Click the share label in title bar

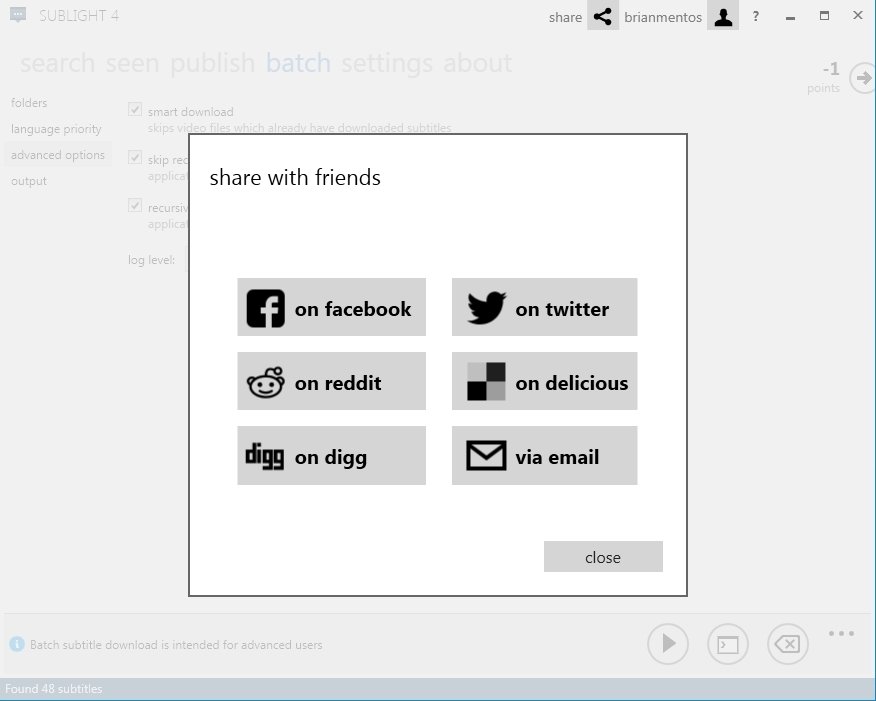565,17
